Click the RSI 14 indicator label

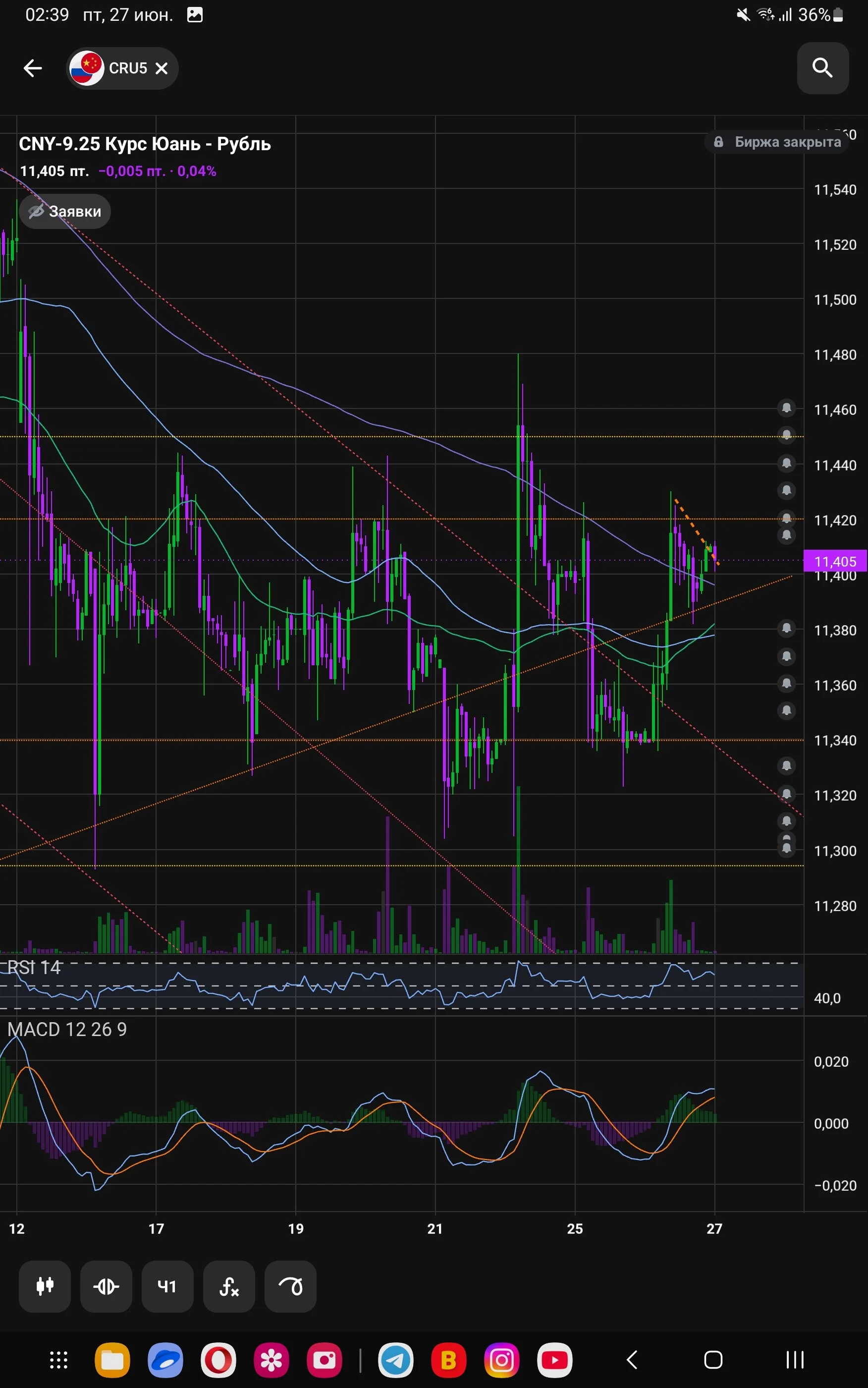point(34,968)
